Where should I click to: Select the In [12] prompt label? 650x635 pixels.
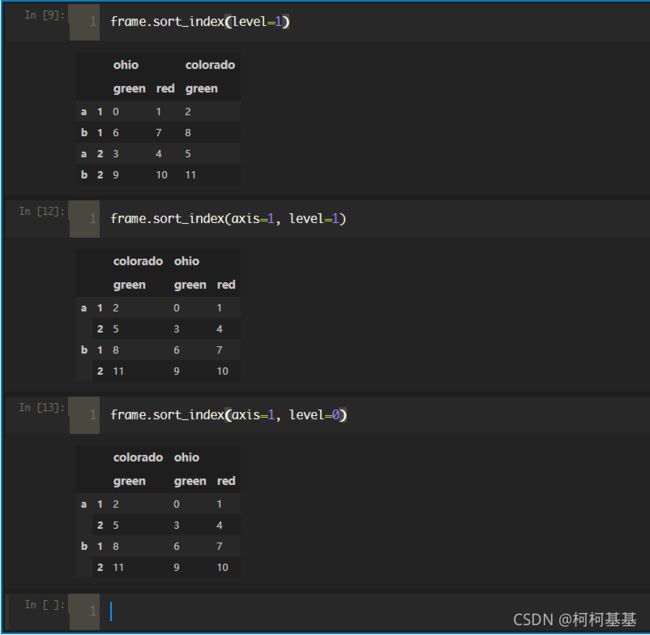coord(41,211)
